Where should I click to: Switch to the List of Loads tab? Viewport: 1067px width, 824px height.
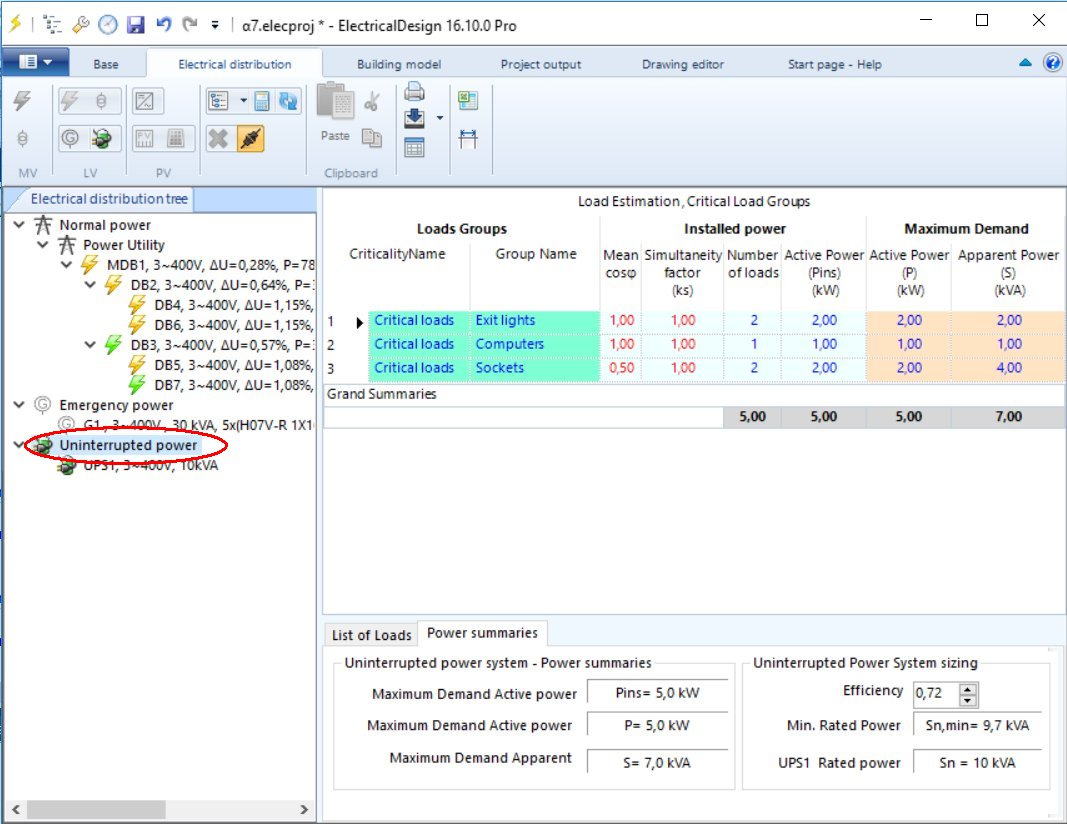(371, 635)
